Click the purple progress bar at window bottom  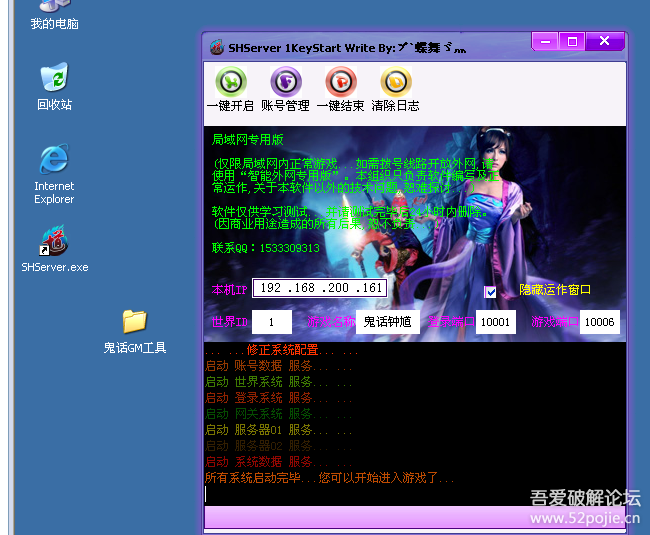pyautogui.click(x=415, y=517)
